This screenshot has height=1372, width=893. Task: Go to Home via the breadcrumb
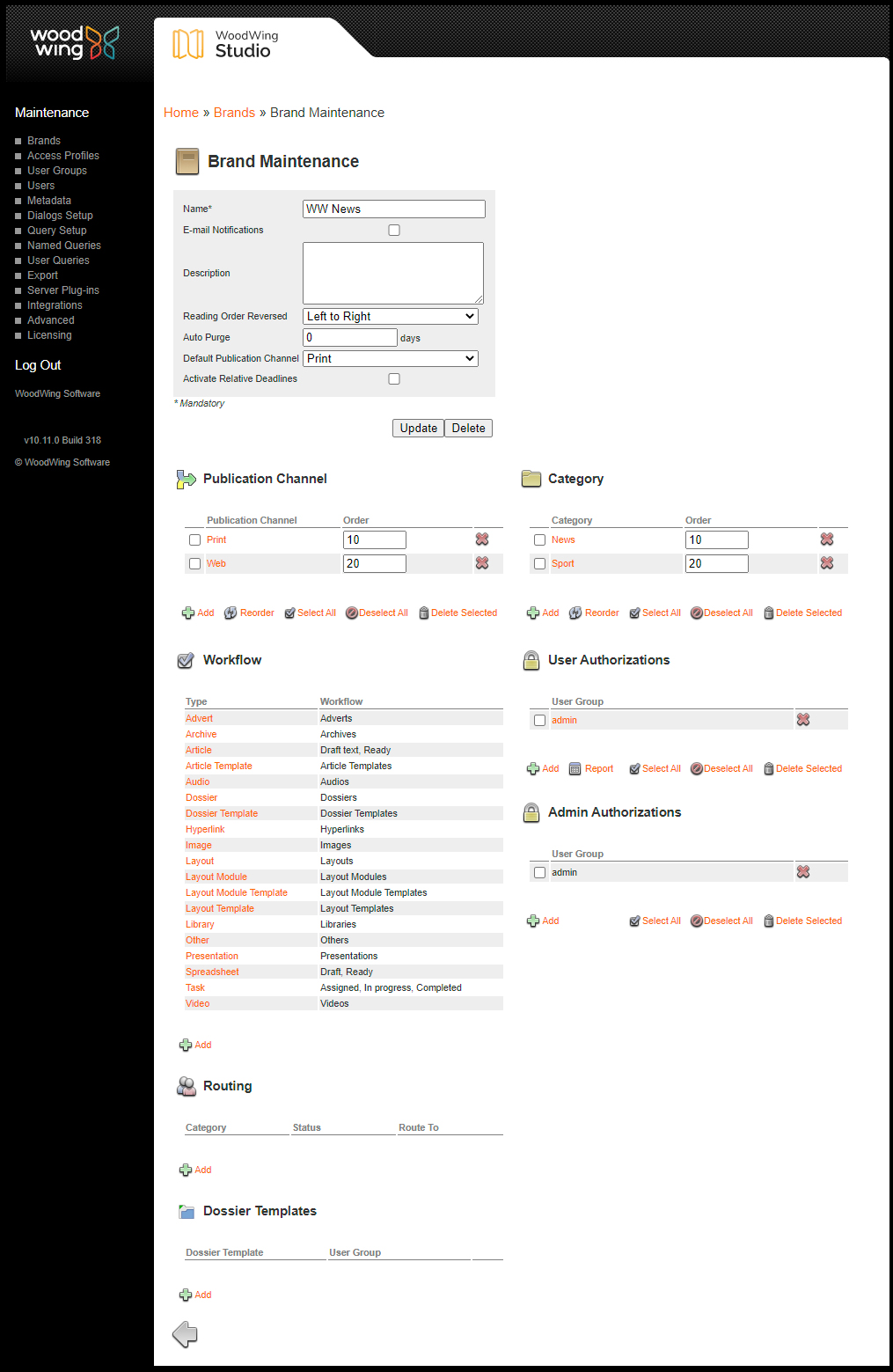click(181, 113)
